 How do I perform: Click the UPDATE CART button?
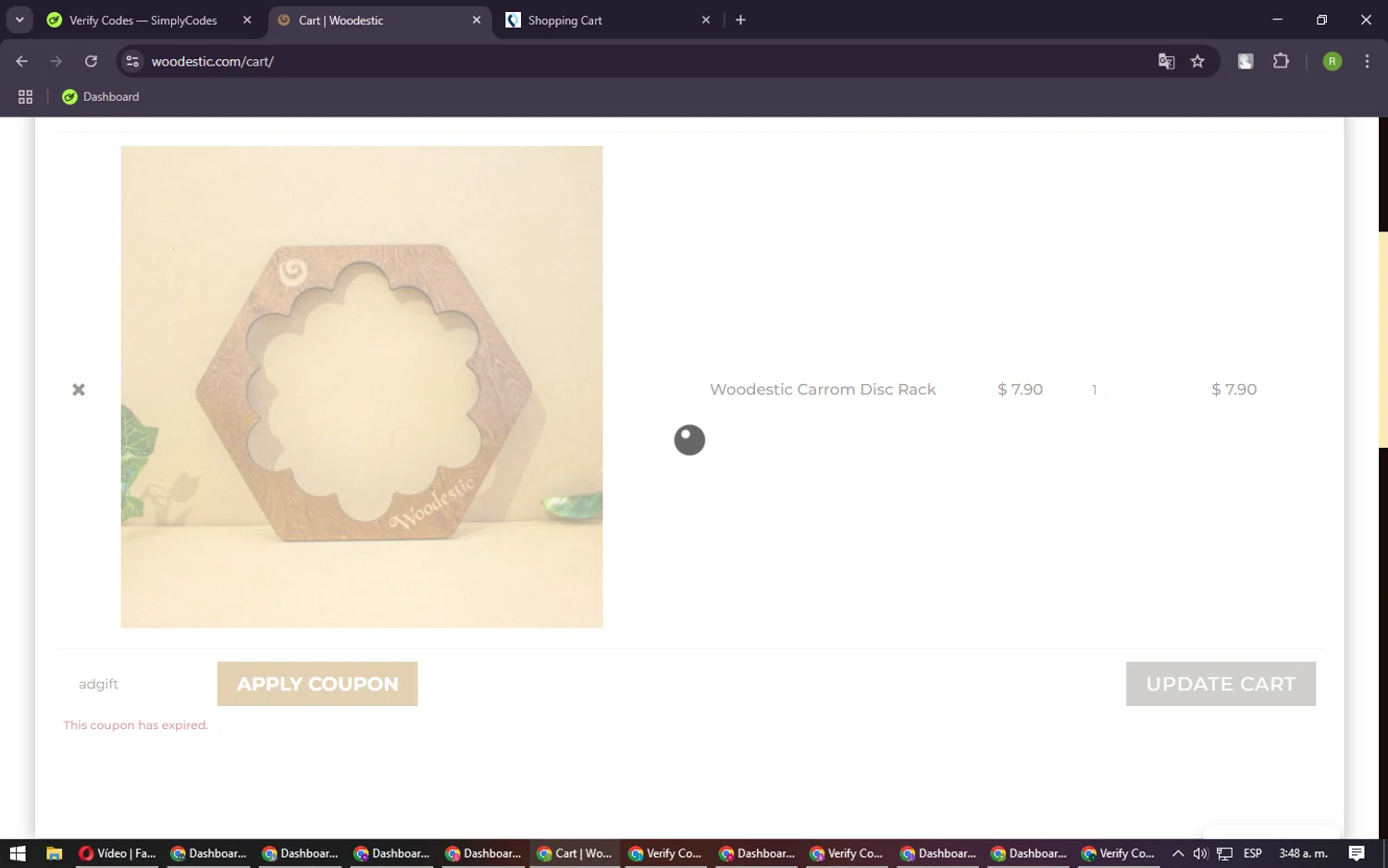coord(1221,684)
